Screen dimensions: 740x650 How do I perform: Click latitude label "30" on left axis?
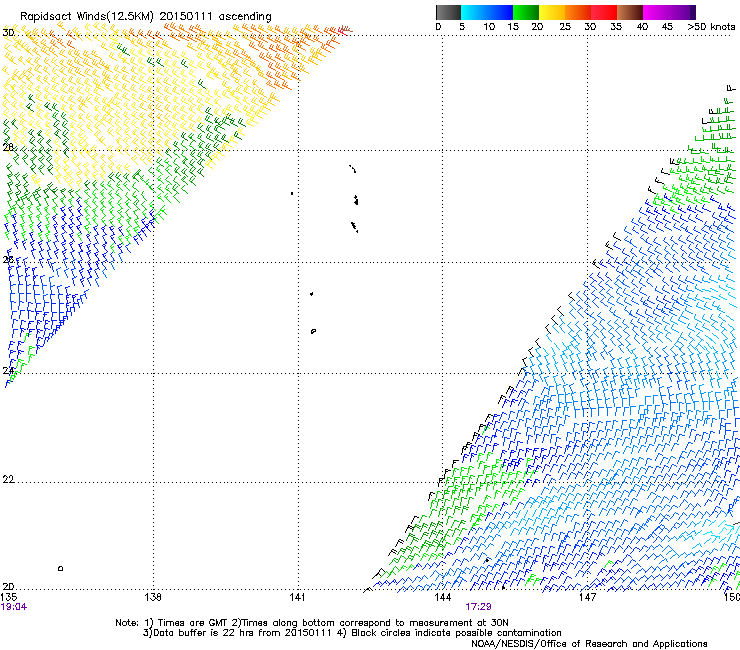pos(8,33)
